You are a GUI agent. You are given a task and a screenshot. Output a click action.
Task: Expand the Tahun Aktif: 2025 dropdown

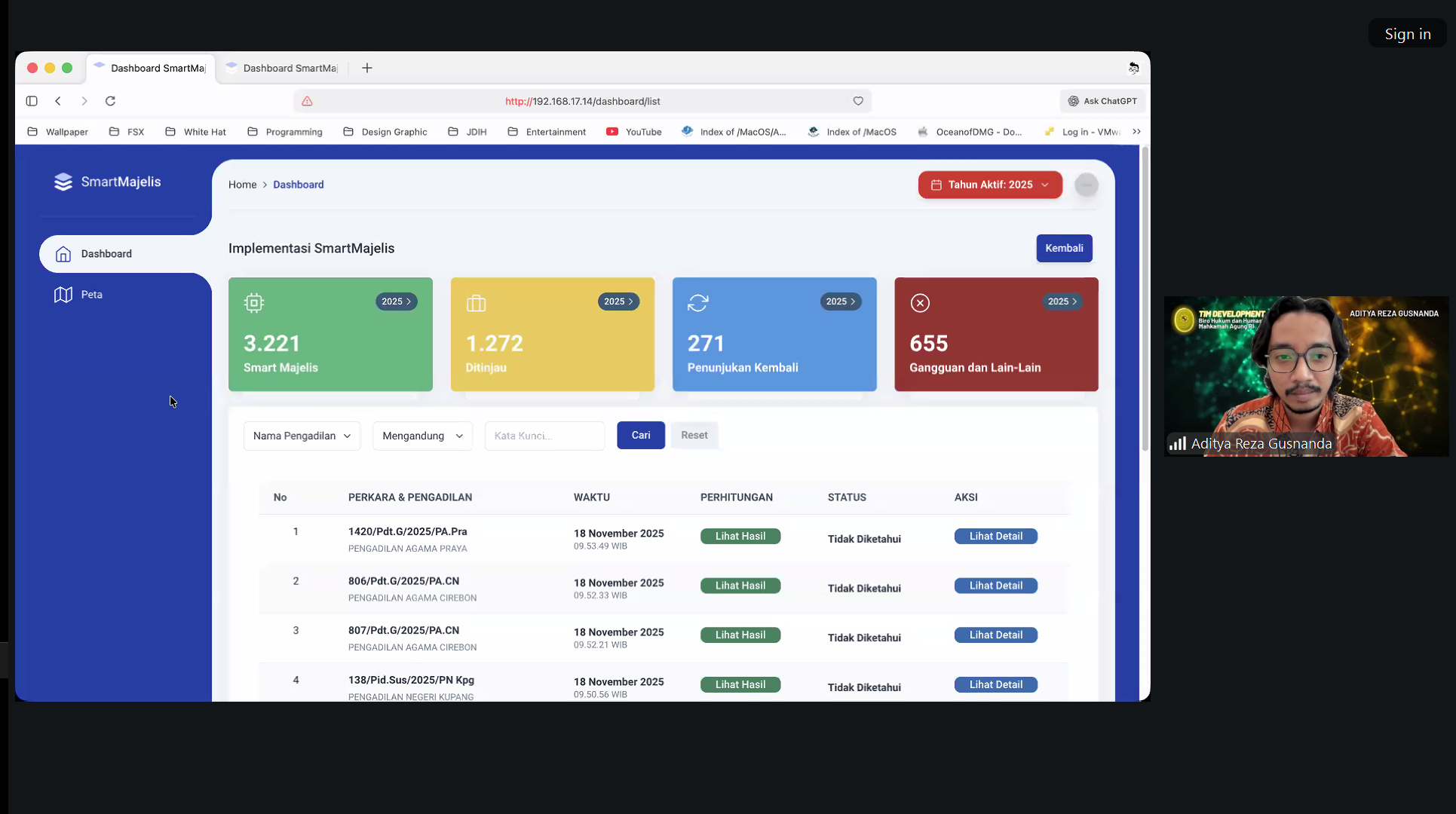[x=990, y=185]
